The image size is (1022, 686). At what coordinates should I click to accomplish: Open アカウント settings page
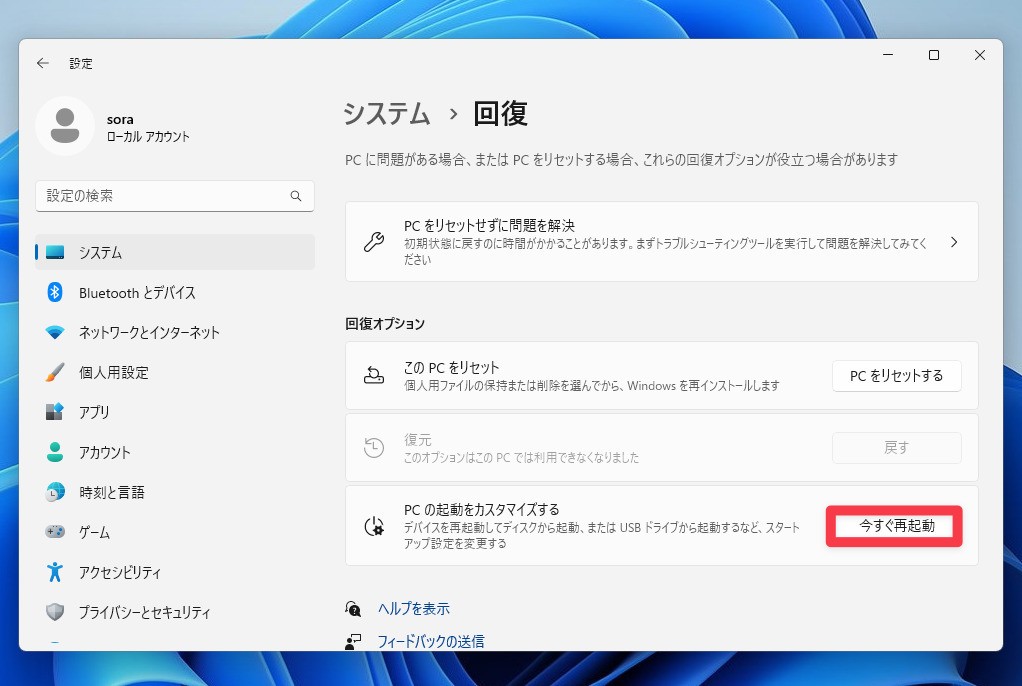(x=175, y=452)
